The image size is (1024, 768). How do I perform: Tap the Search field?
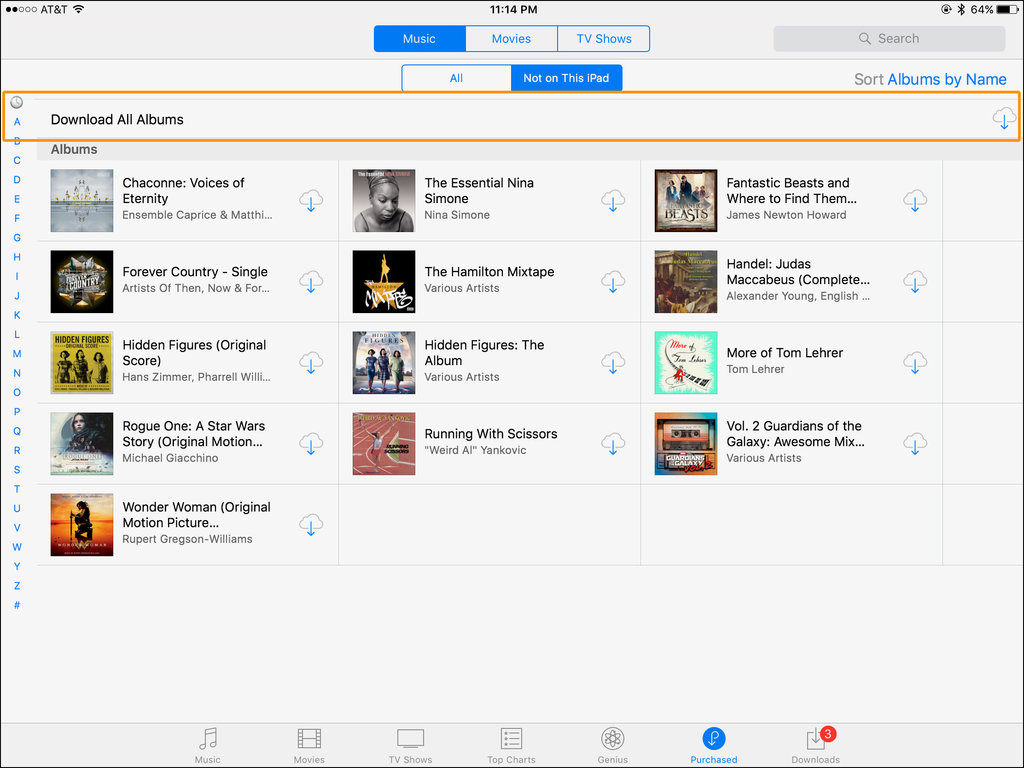pos(889,38)
